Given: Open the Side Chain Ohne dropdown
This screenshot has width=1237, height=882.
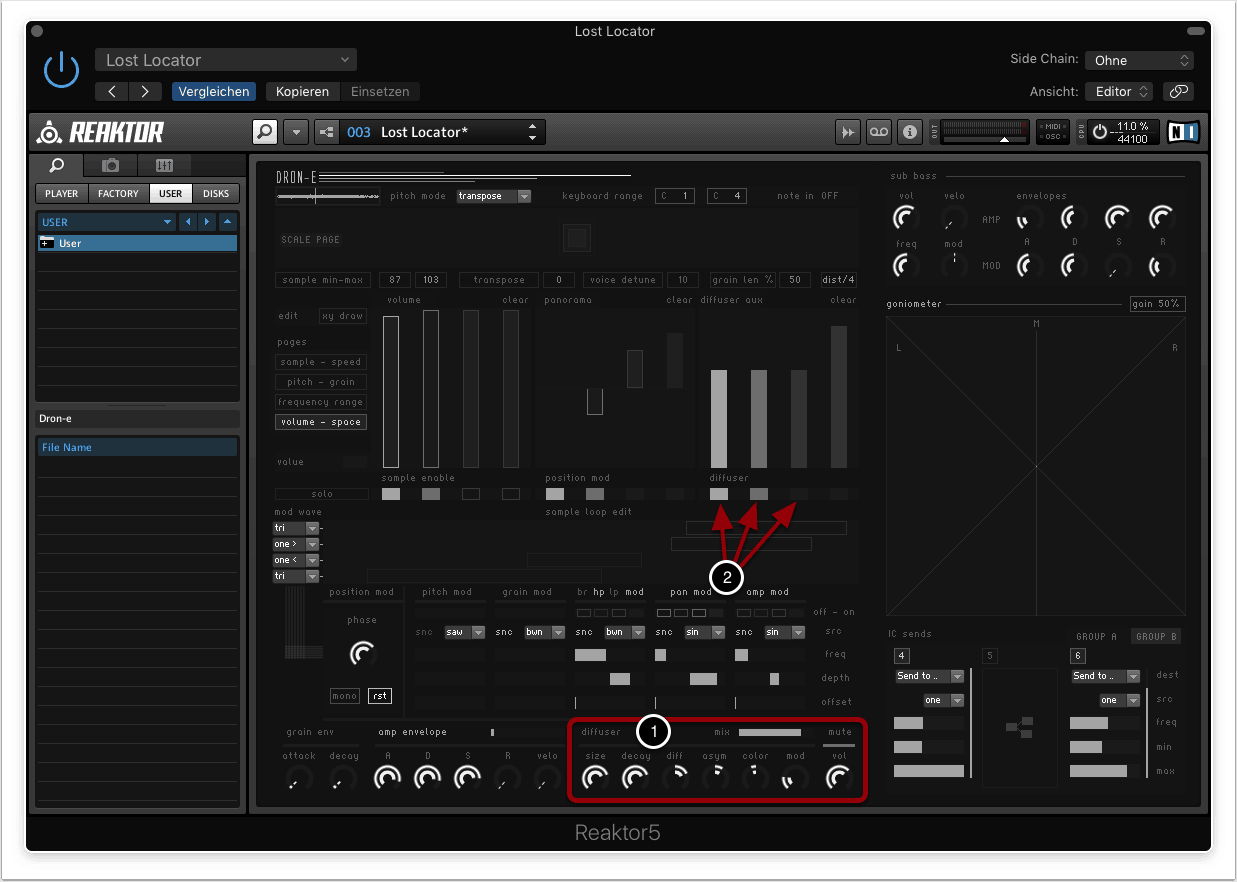Looking at the screenshot, I should [1139, 60].
